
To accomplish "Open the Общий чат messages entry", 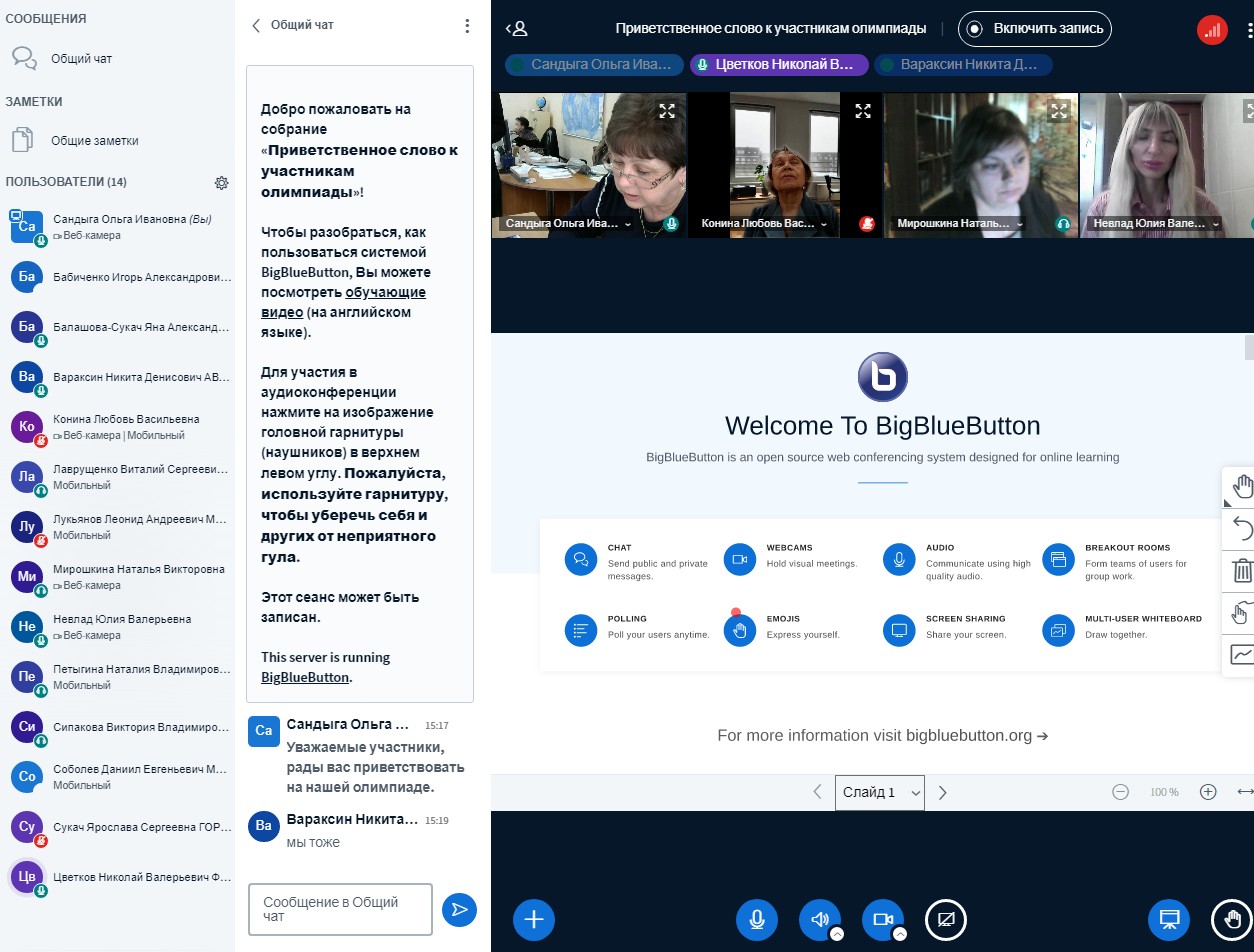I will (x=117, y=58).
